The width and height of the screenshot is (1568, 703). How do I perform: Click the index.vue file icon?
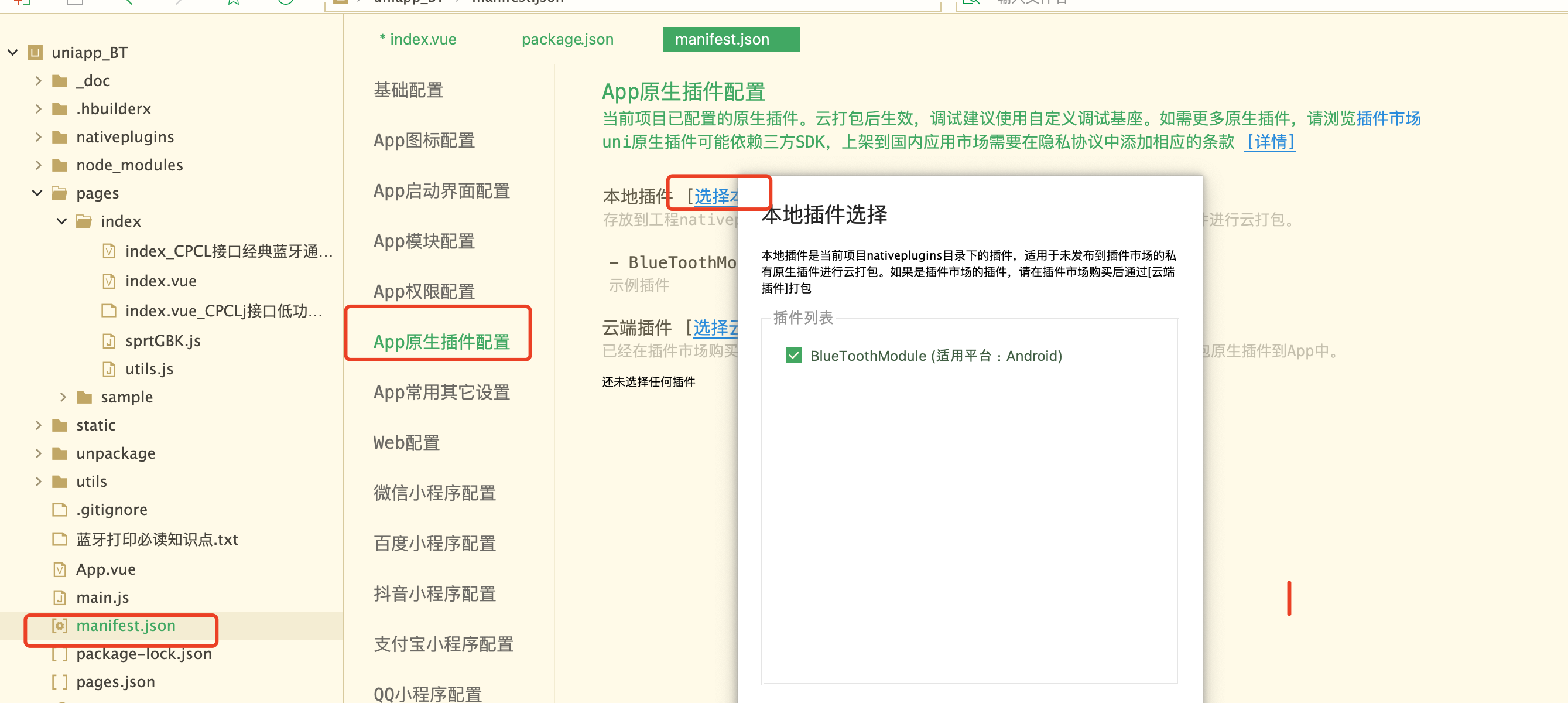pos(109,281)
